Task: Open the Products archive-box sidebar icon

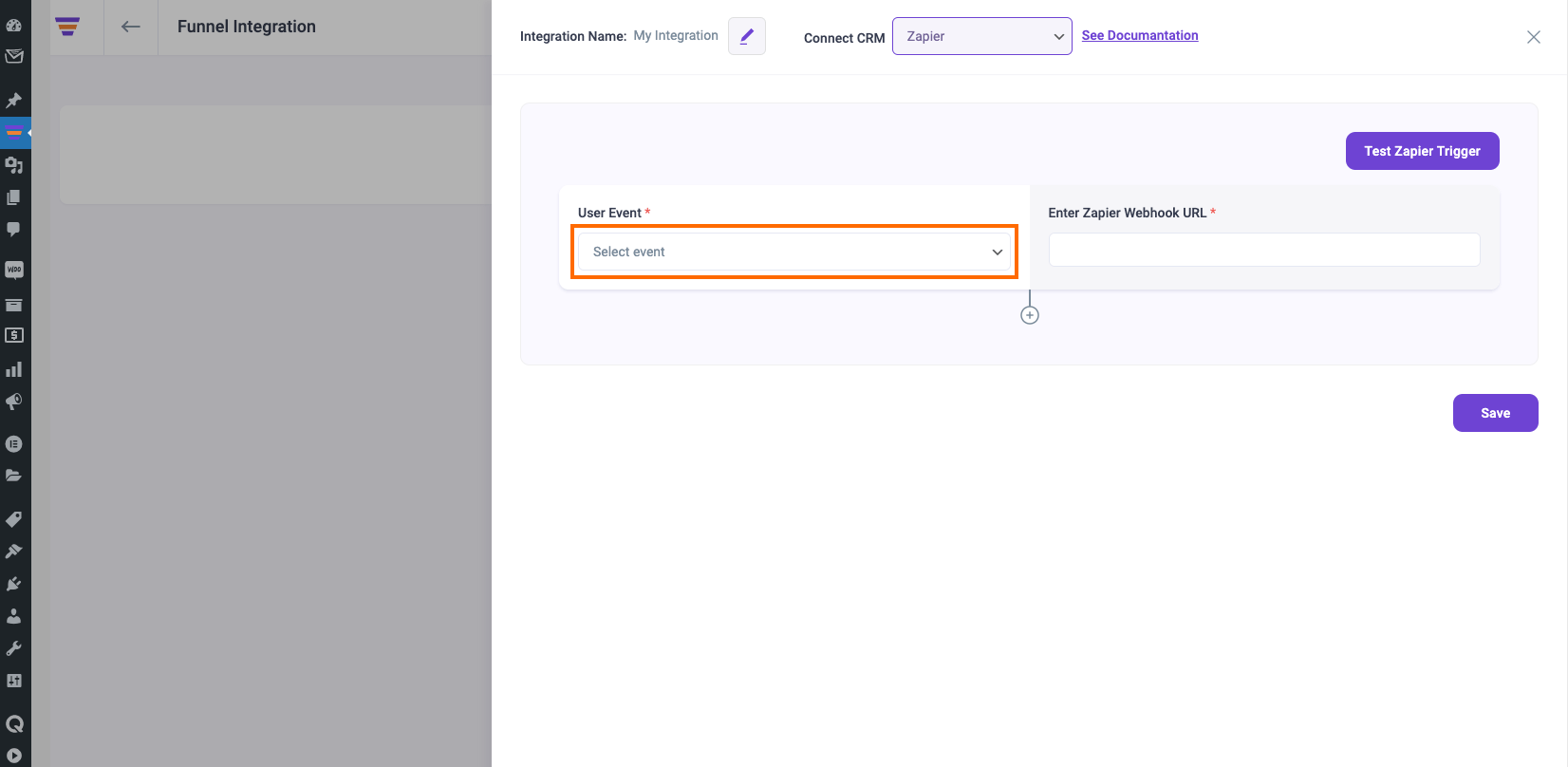Action: coord(14,305)
